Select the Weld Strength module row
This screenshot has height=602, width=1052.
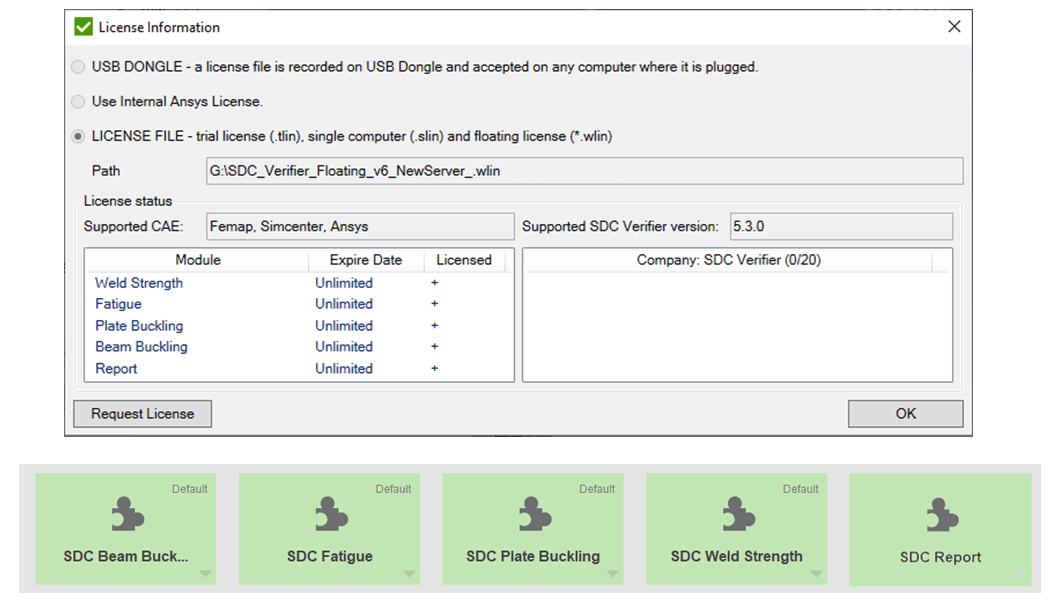pyautogui.click(x=299, y=283)
